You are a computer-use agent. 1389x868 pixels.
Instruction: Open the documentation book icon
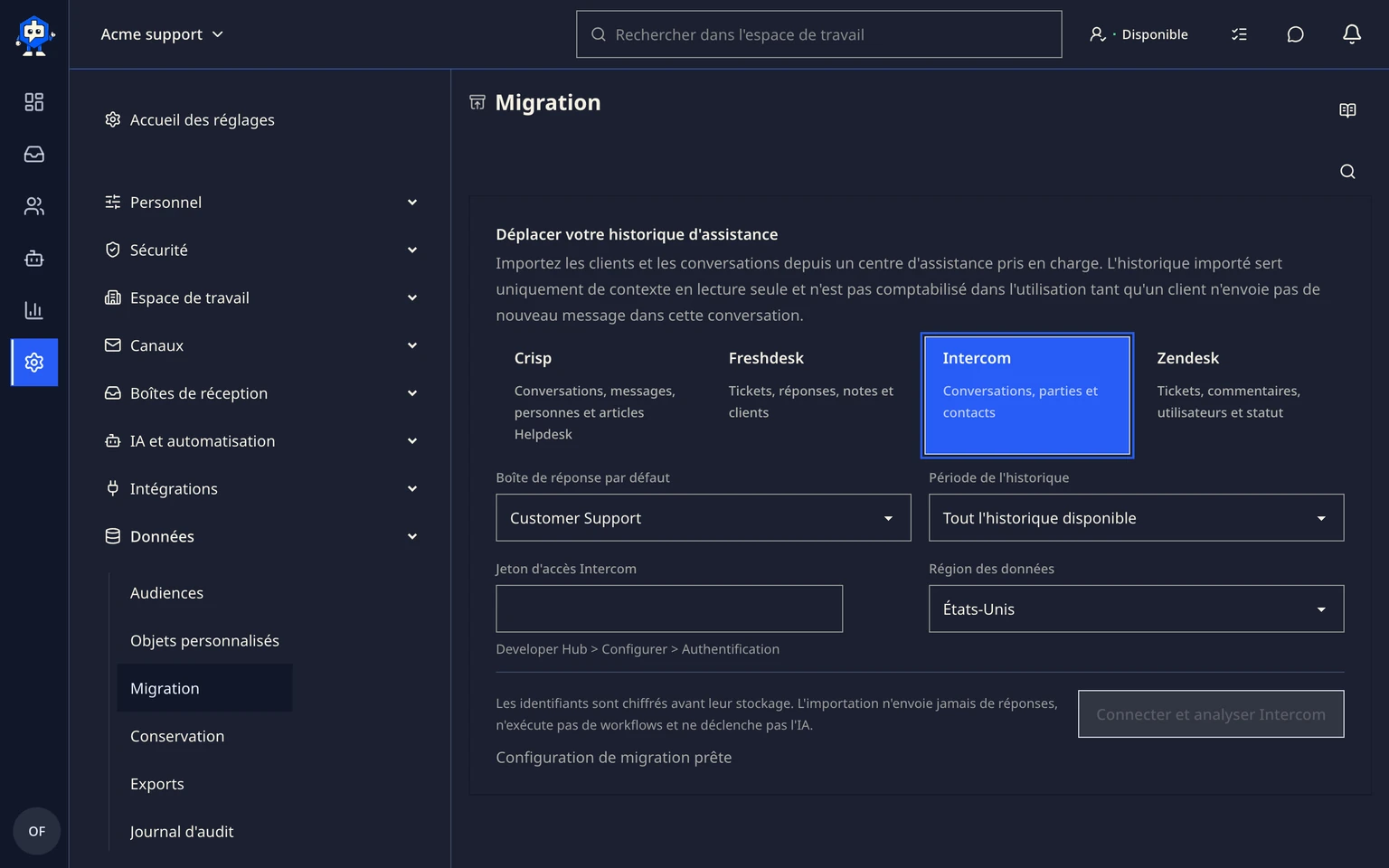pos(1347,110)
